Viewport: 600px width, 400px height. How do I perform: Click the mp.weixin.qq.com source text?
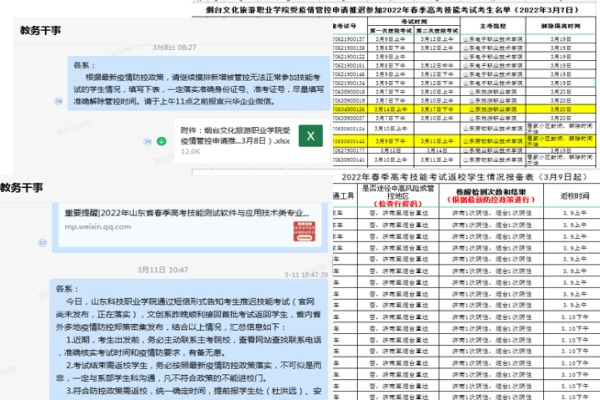pos(98,227)
